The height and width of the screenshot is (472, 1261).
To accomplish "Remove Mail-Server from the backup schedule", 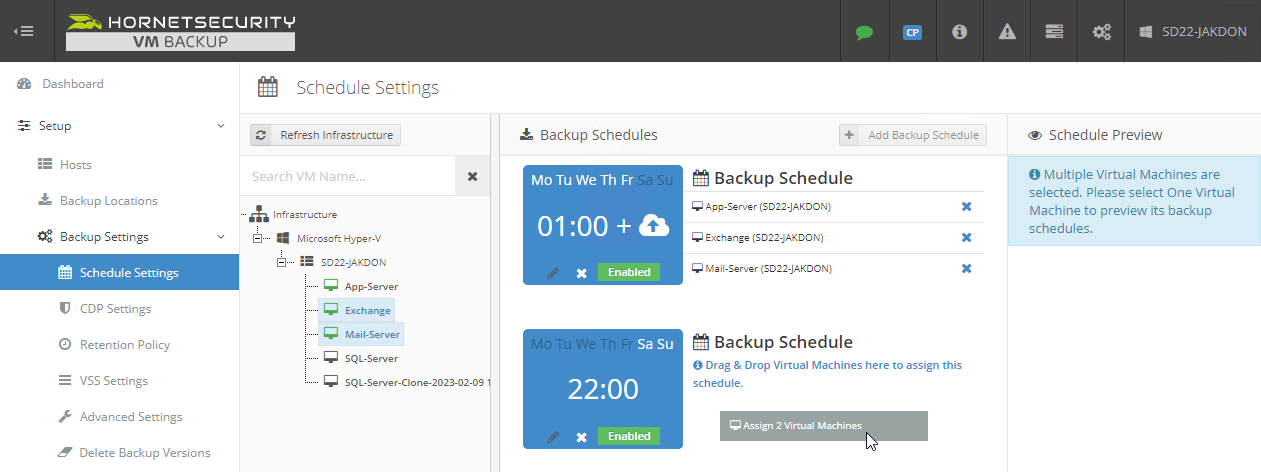I will tap(966, 268).
